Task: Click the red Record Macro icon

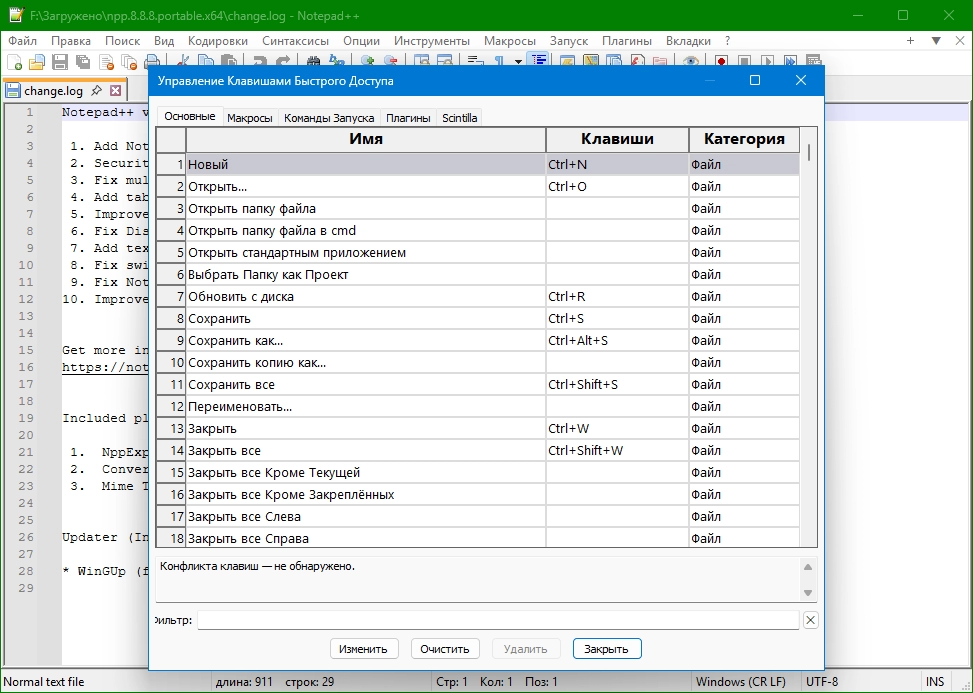Action: (x=722, y=61)
